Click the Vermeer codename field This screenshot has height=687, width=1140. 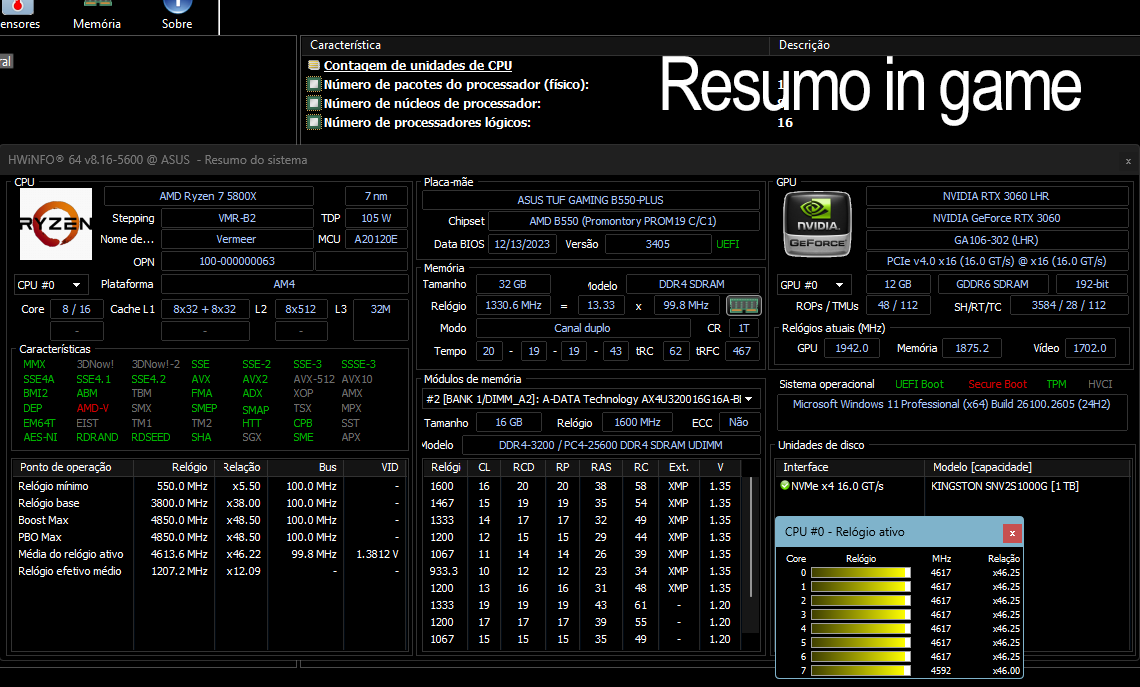pyautogui.click(x=236, y=239)
